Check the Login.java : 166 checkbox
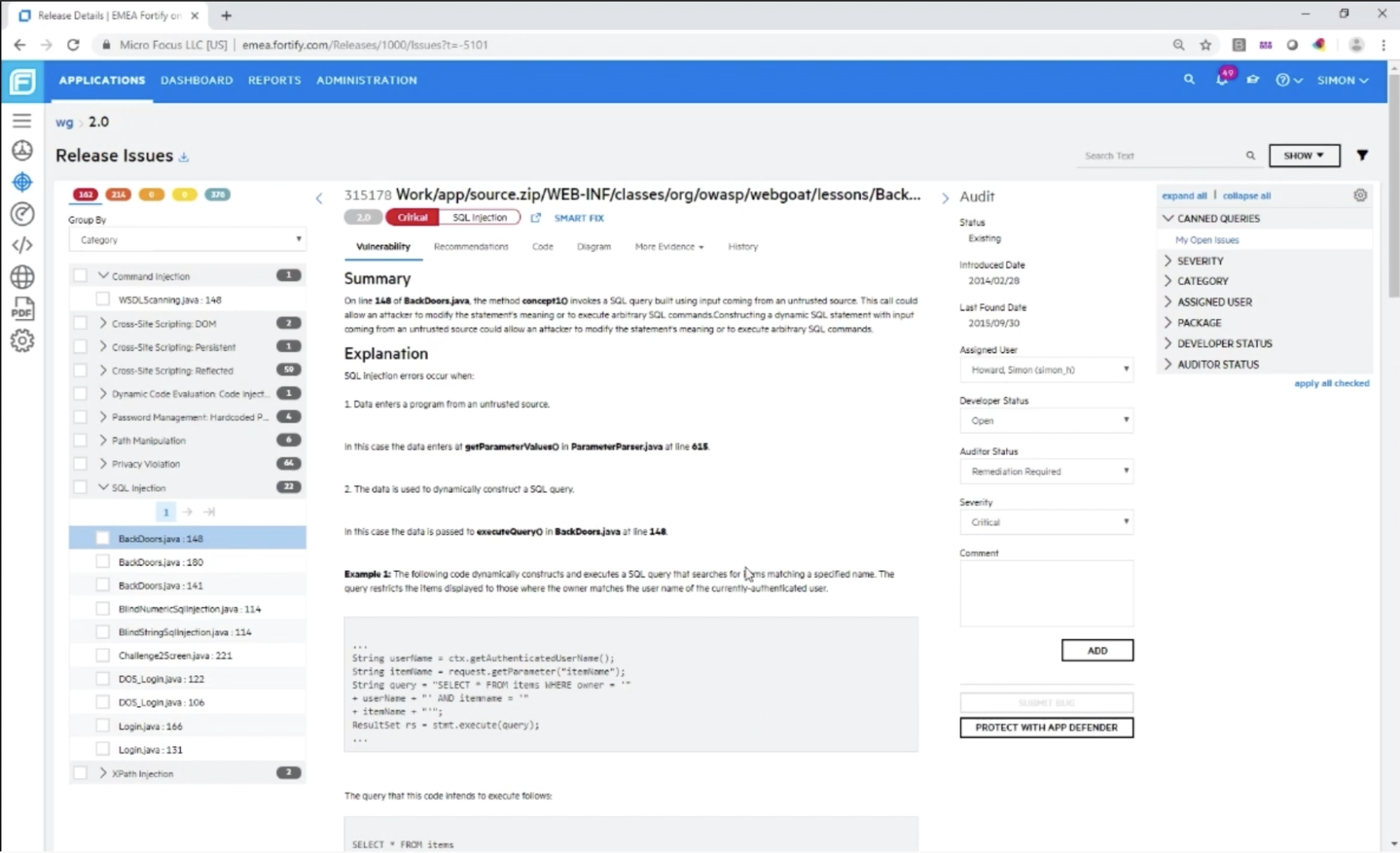This screenshot has height=853, width=1400. [x=103, y=726]
